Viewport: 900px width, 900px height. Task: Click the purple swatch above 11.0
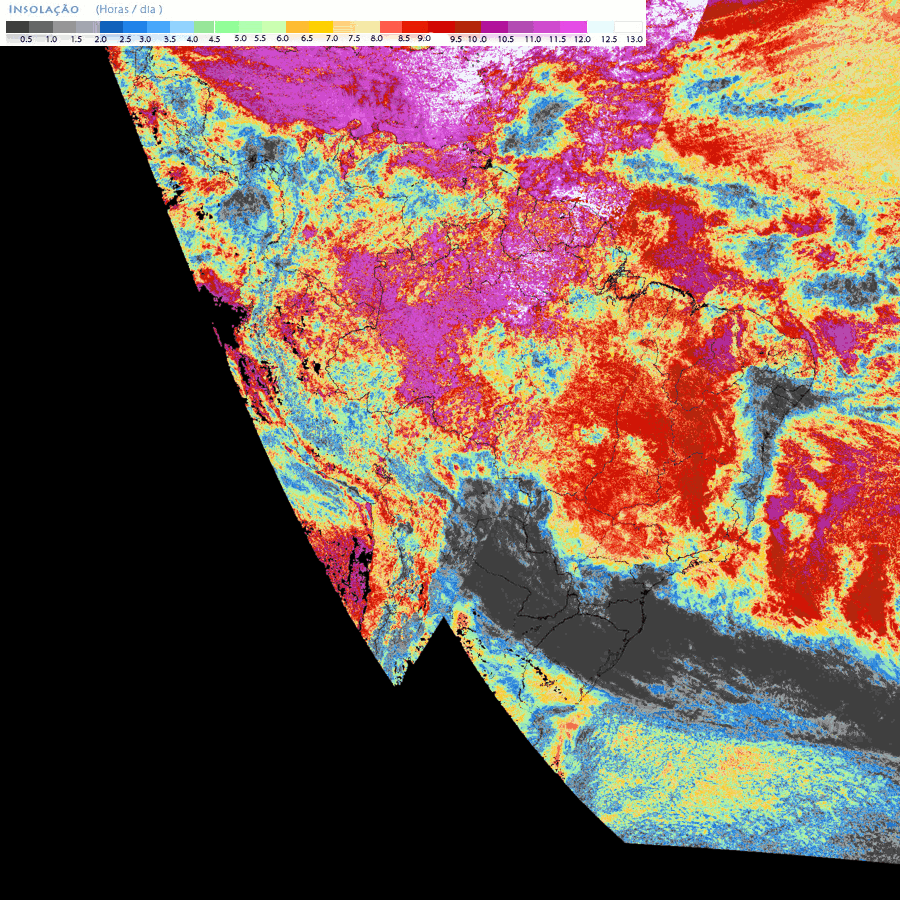tap(521, 27)
